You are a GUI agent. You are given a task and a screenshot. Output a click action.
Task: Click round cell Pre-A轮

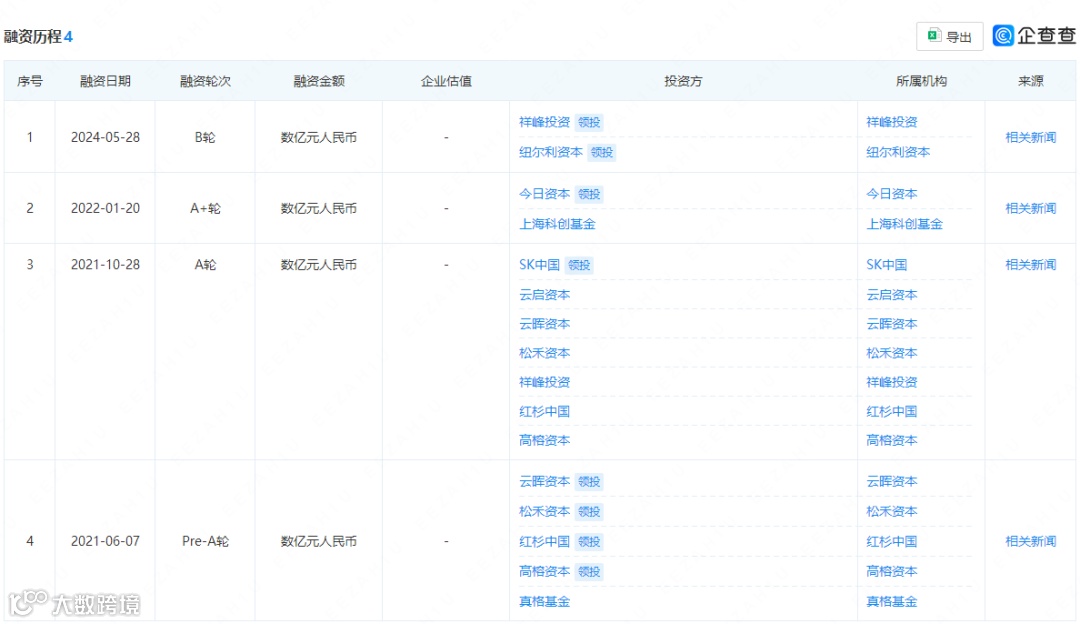pyautogui.click(x=205, y=541)
